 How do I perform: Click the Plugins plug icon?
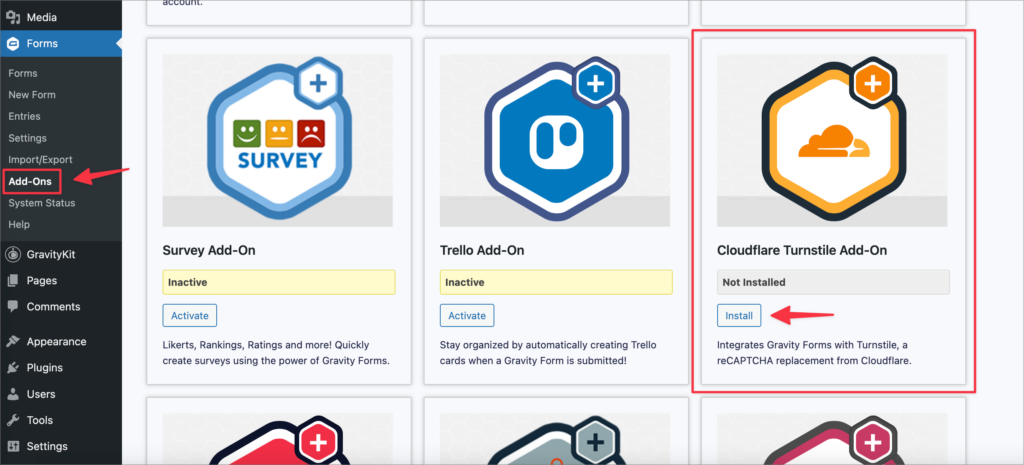13,368
